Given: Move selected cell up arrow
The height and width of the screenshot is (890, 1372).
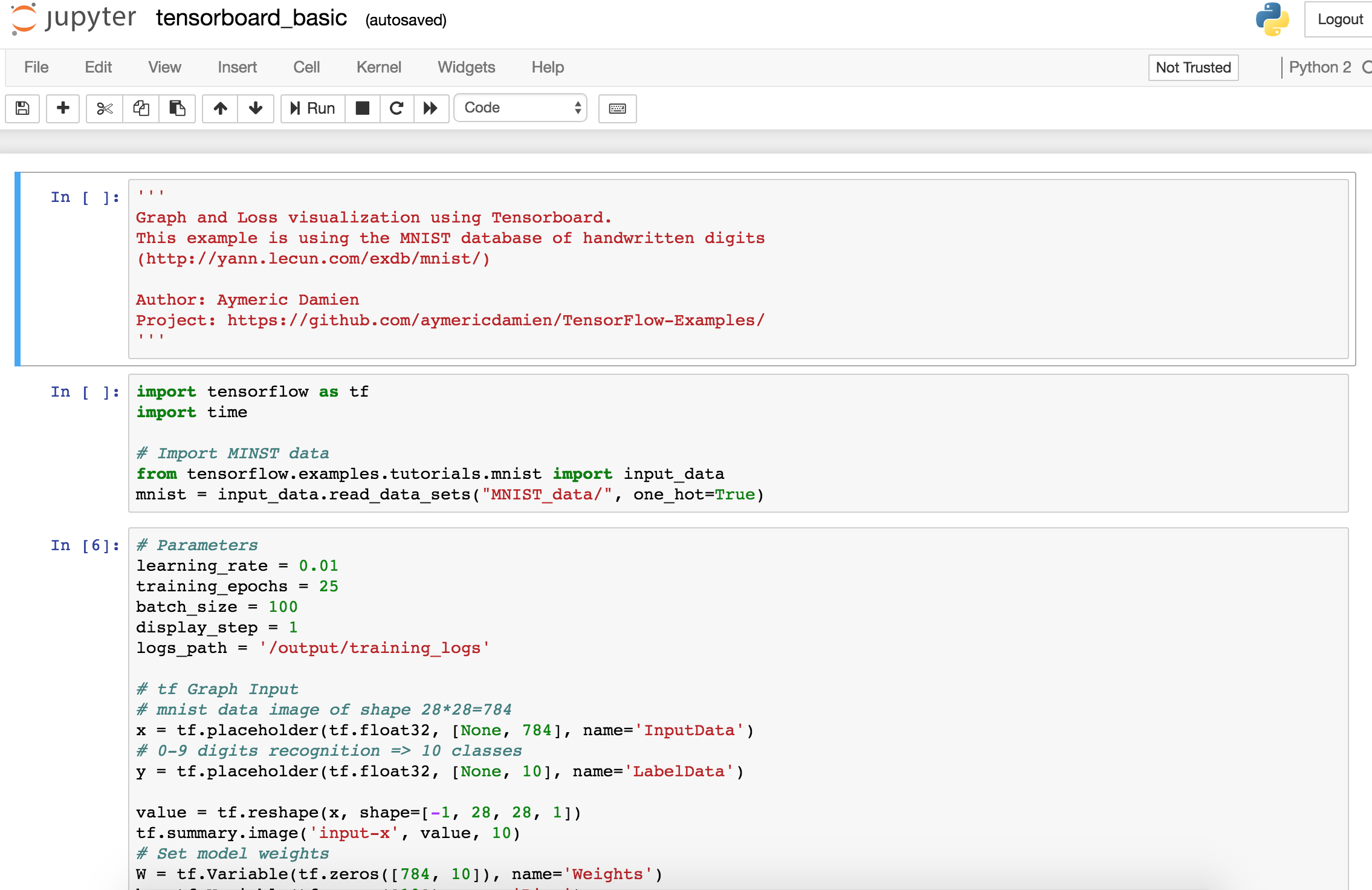Looking at the screenshot, I should (220, 108).
